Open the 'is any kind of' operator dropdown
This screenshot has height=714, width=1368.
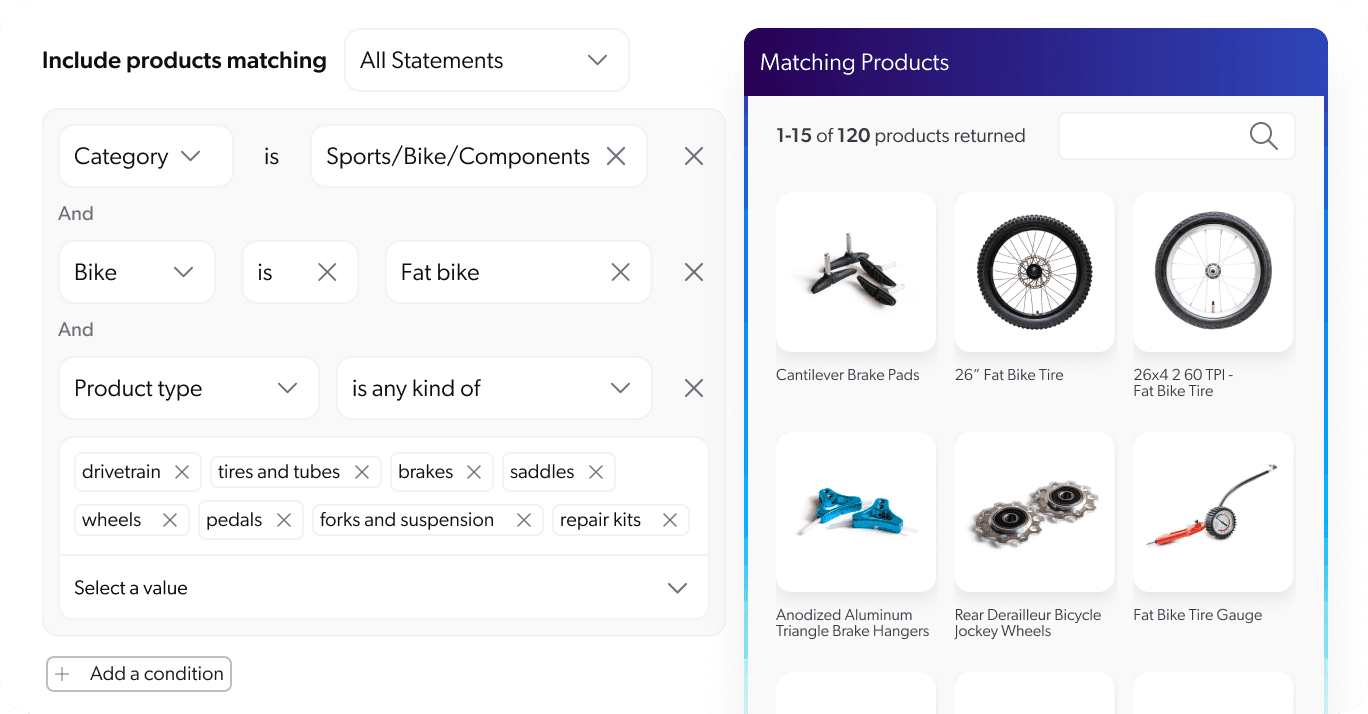coord(493,388)
